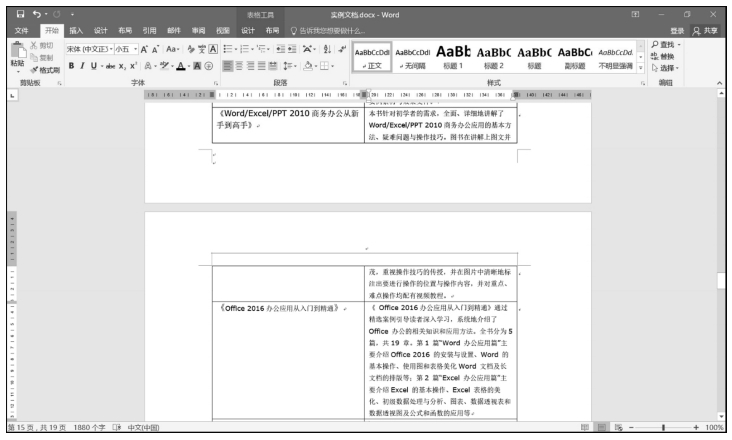
Task: Toggle Superscript (x²) formatting
Action: click(134, 66)
